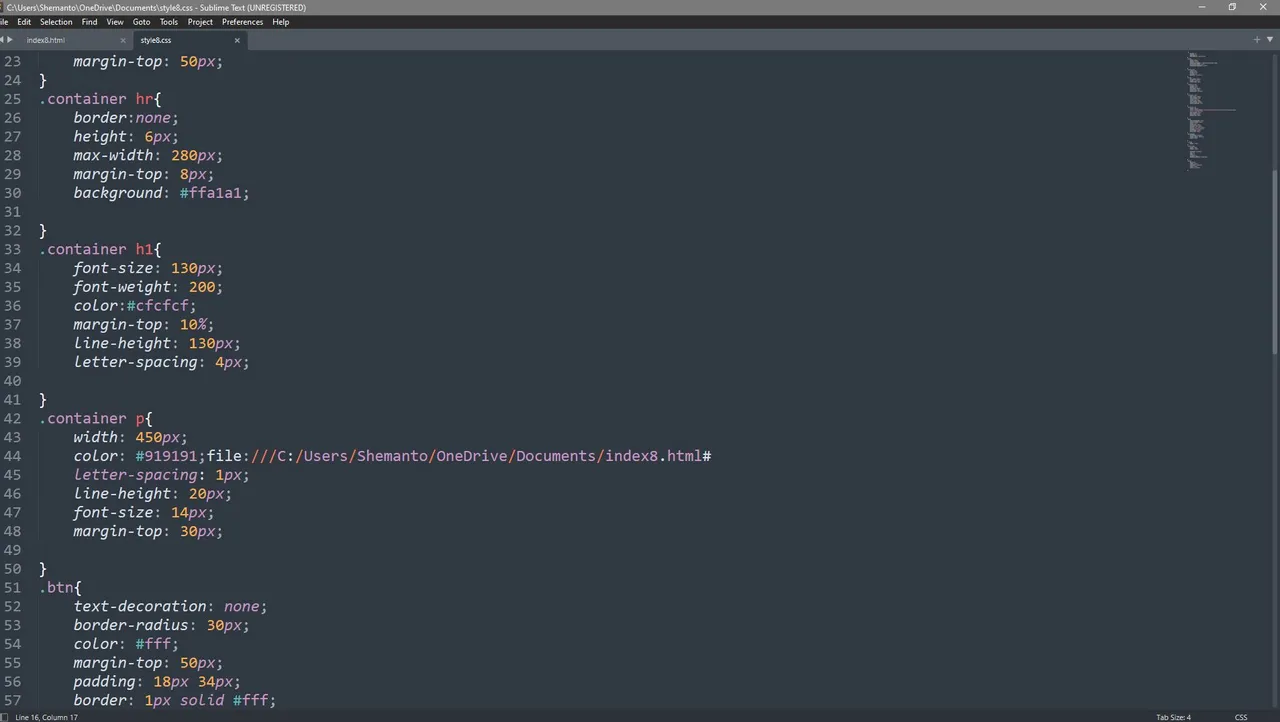The image size is (1280, 722).
Task: Click the minimap code overview
Action: click(1212, 110)
